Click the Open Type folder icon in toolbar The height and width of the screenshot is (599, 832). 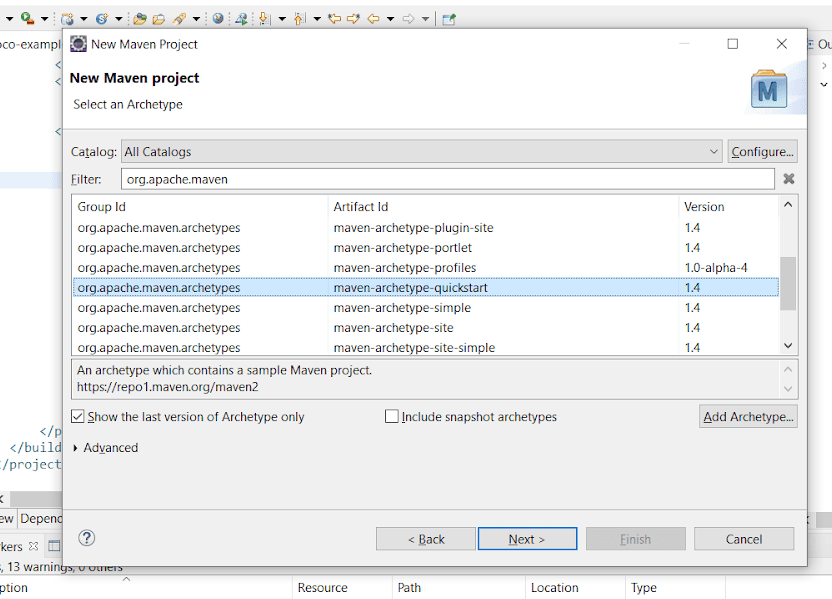click(x=140, y=19)
